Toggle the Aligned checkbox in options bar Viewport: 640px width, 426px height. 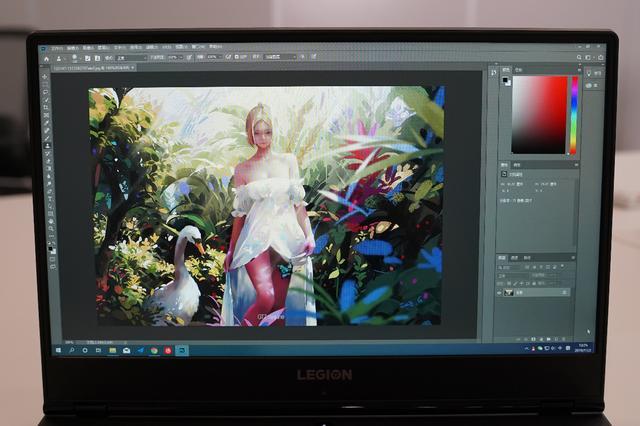(x=237, y=57)
